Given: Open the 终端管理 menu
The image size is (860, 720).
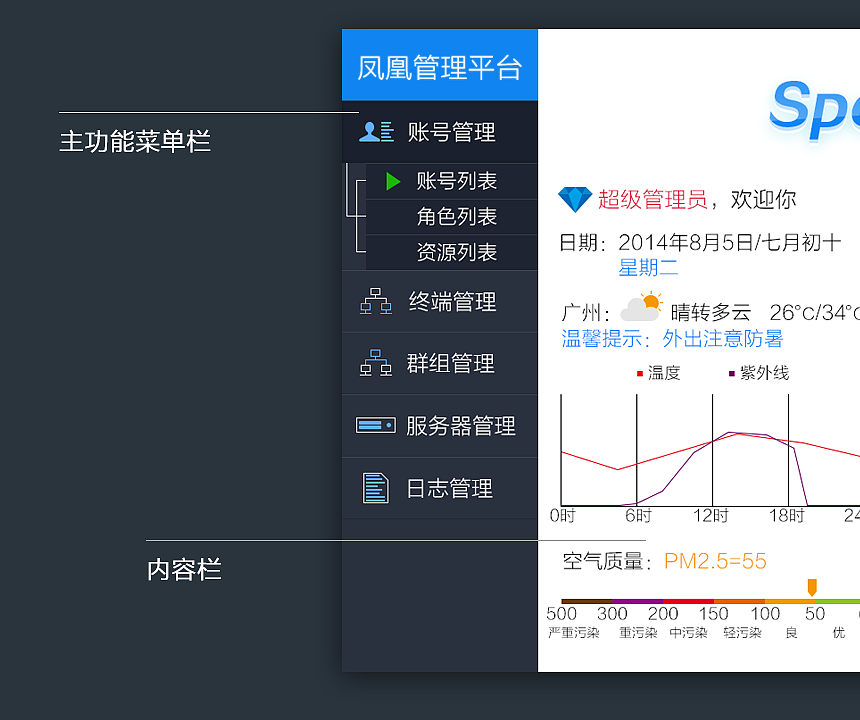Looking at the screenshot, I should click(439, 301).
